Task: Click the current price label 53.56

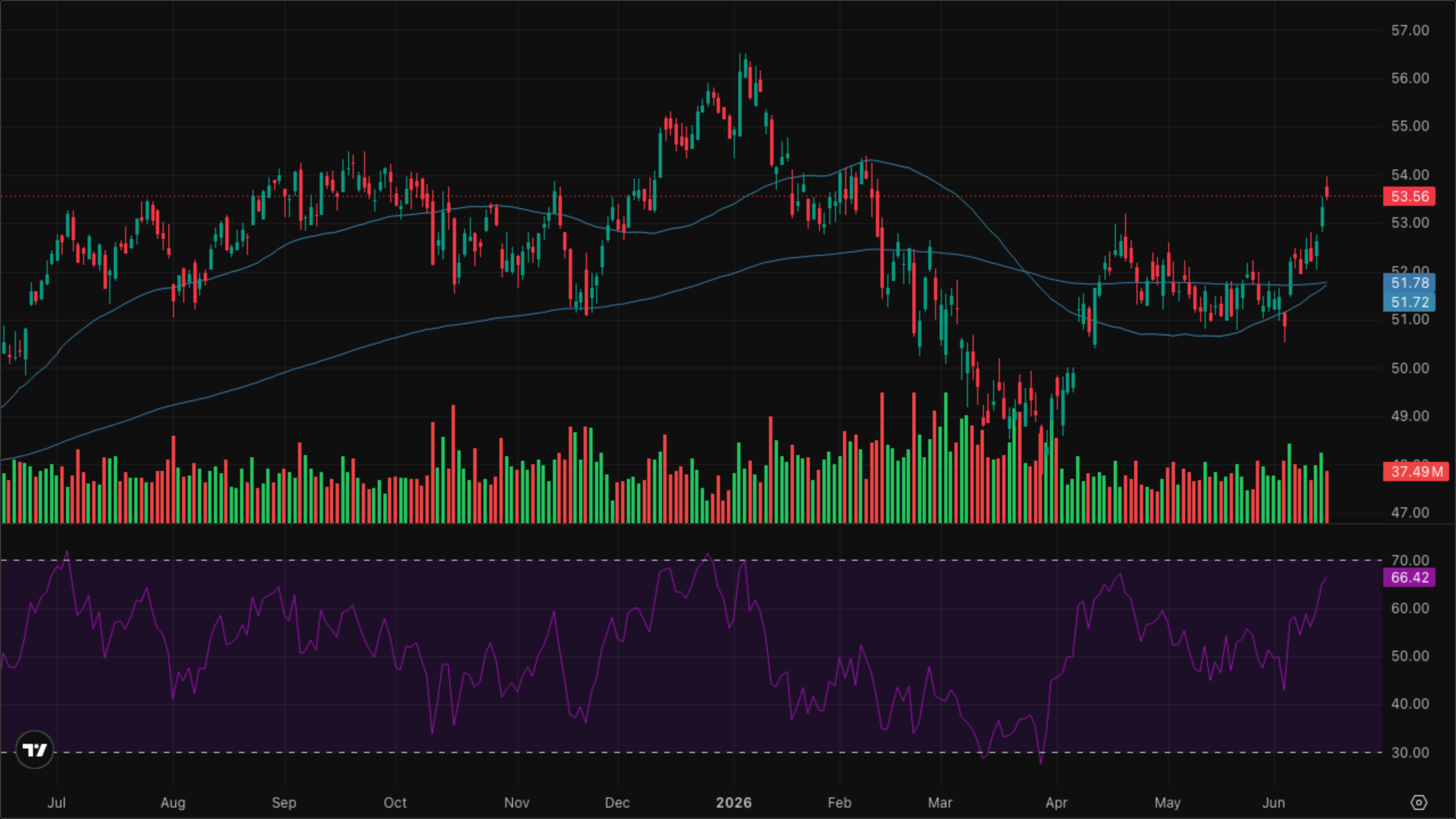Action: pyautogui.click(x=1409, y=197)
